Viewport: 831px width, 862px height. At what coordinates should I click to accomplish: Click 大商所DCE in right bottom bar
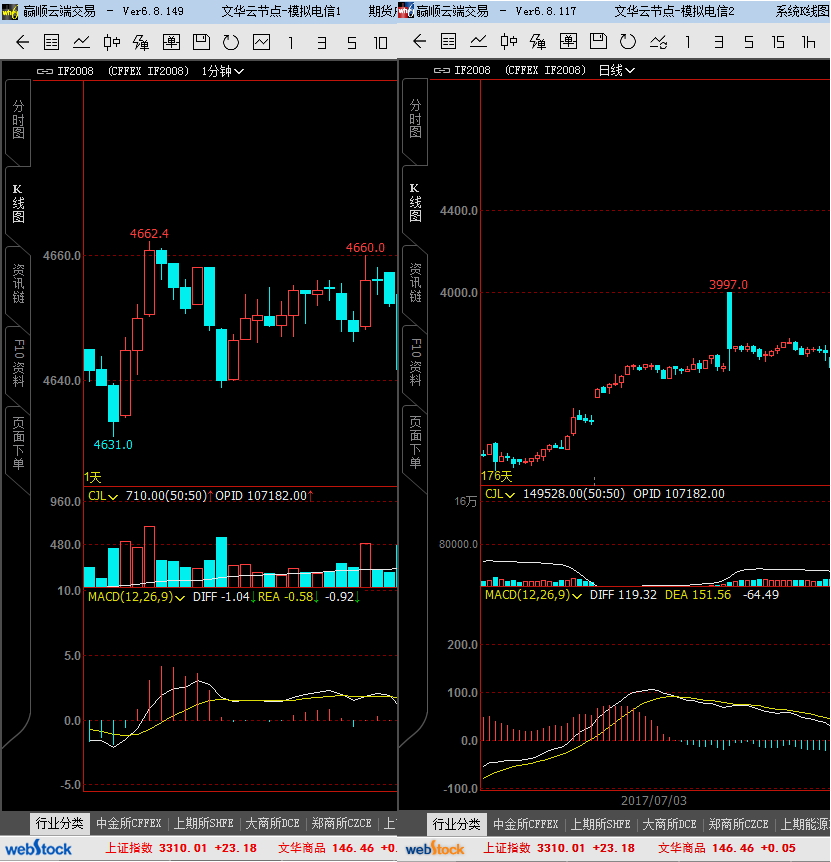tap(669, 824)
